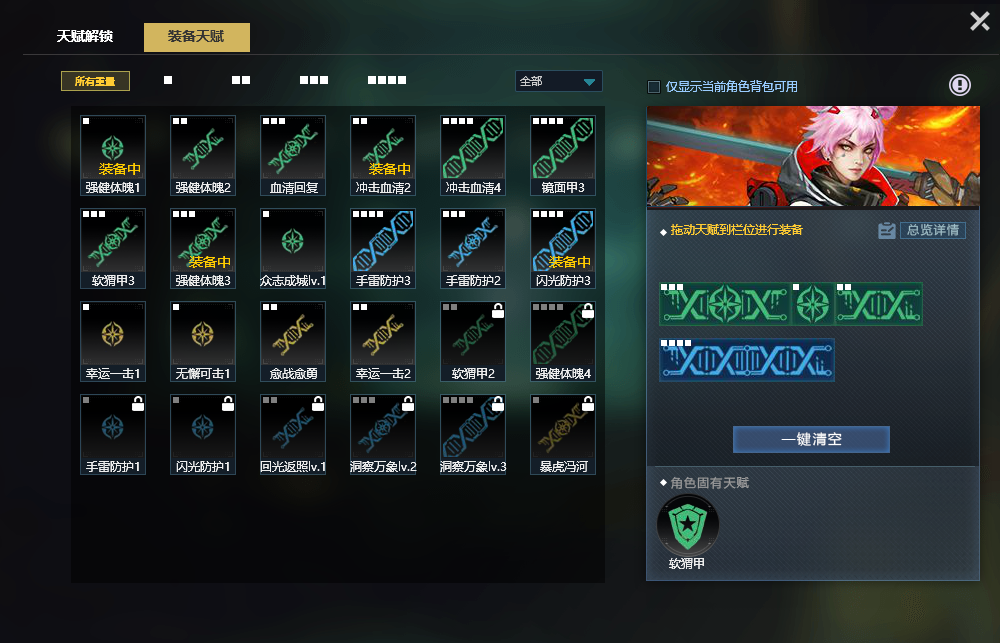Open 总览详情 overview details

[x=932, y=230]
